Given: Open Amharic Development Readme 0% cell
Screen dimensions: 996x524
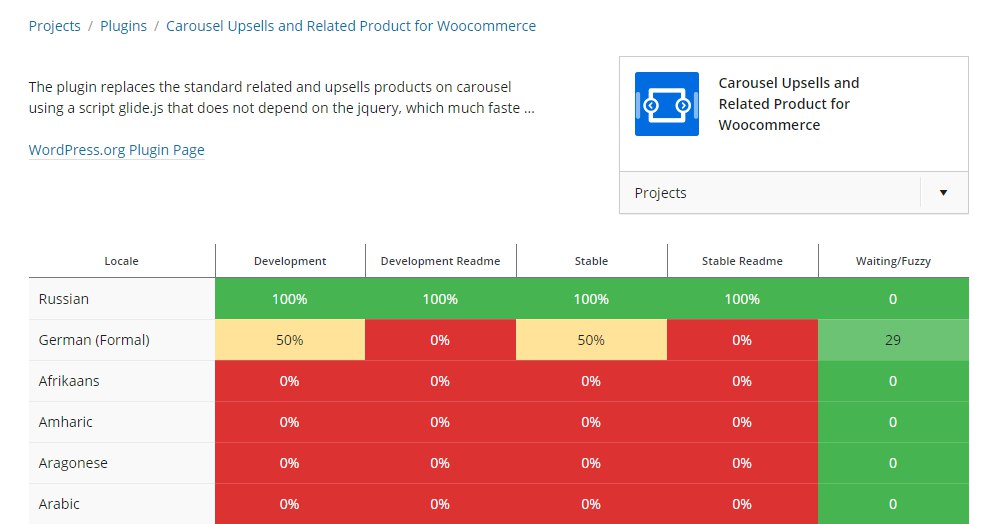Looking at the screenshot, I should tap(440, 422).
